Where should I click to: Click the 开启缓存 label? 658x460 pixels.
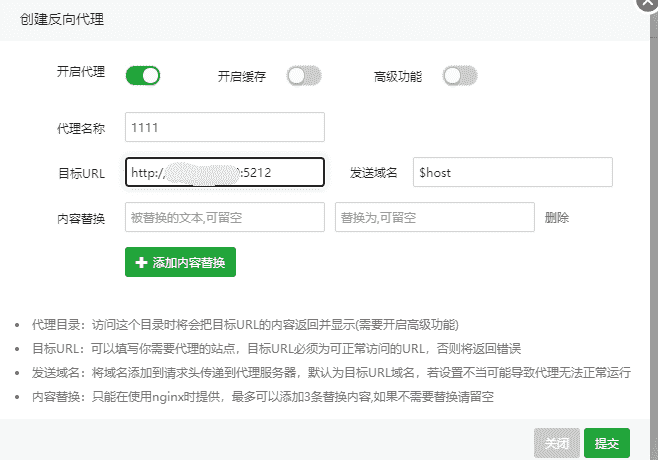242,76
